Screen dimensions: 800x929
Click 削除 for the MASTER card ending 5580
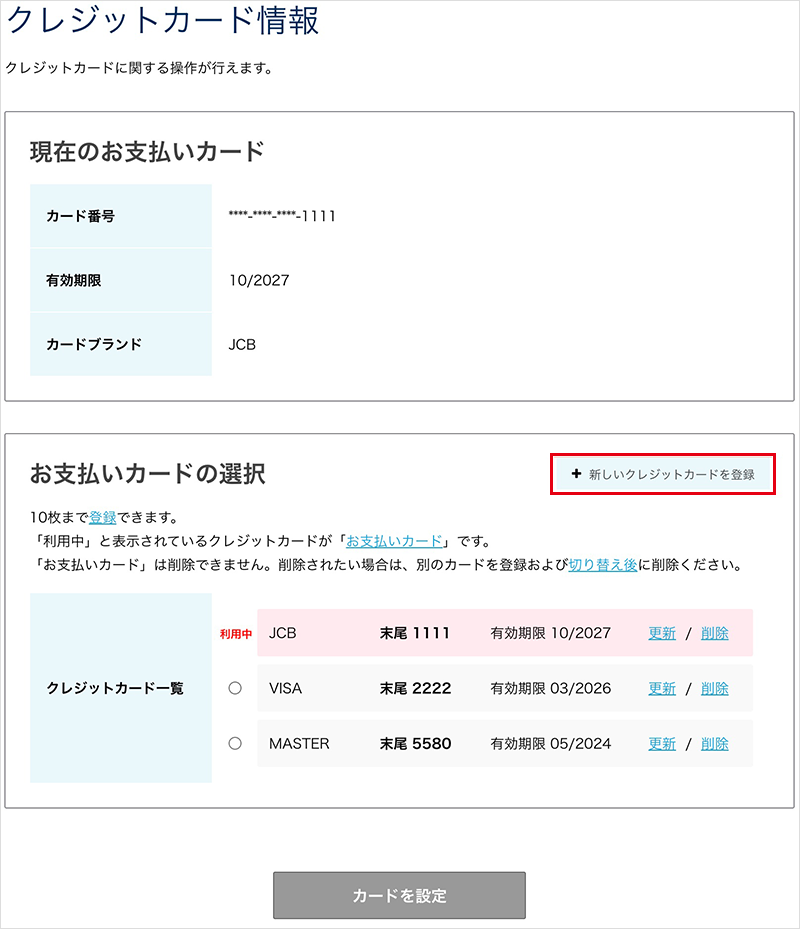tap(714, 743)
